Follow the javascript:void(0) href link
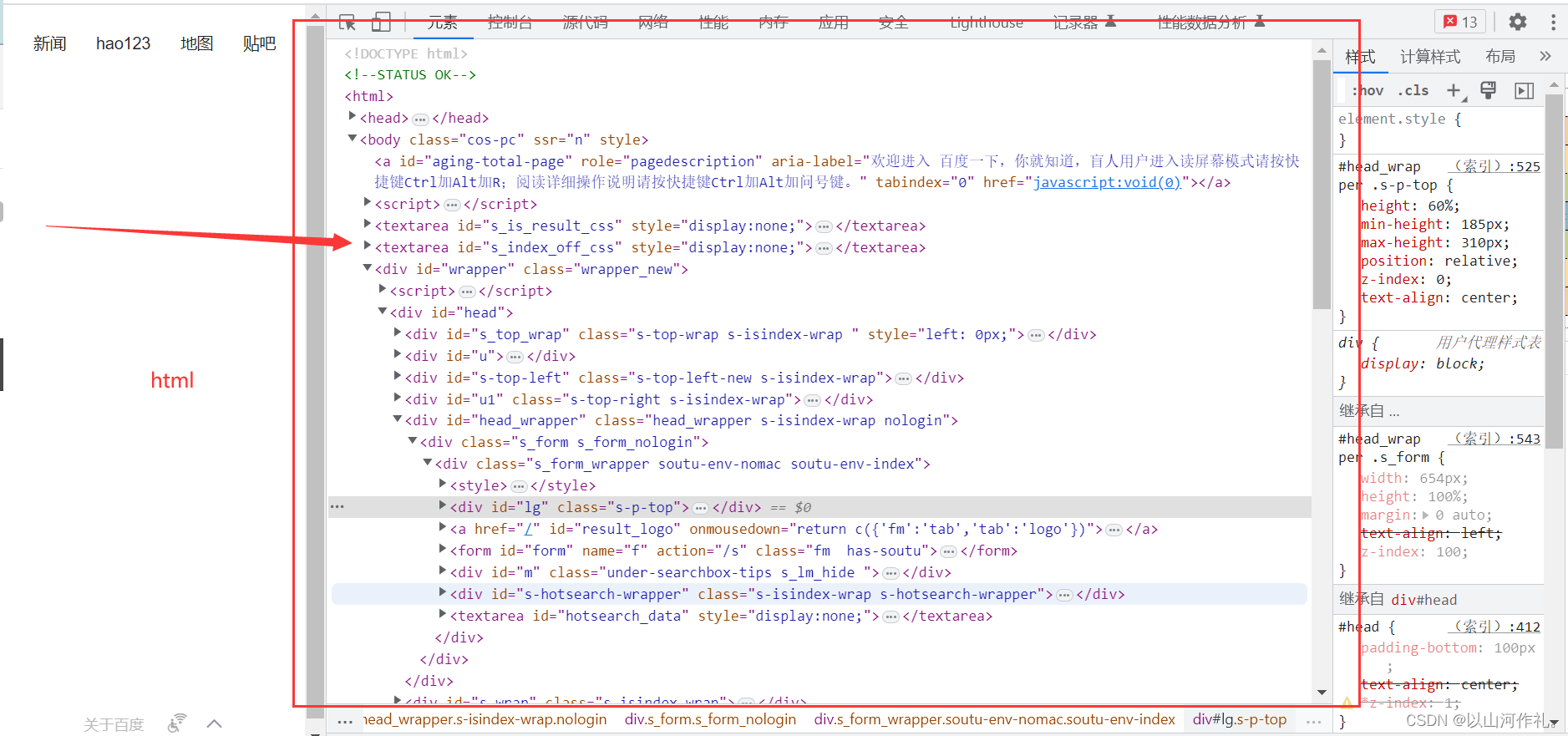 [x=1108, y=182]
